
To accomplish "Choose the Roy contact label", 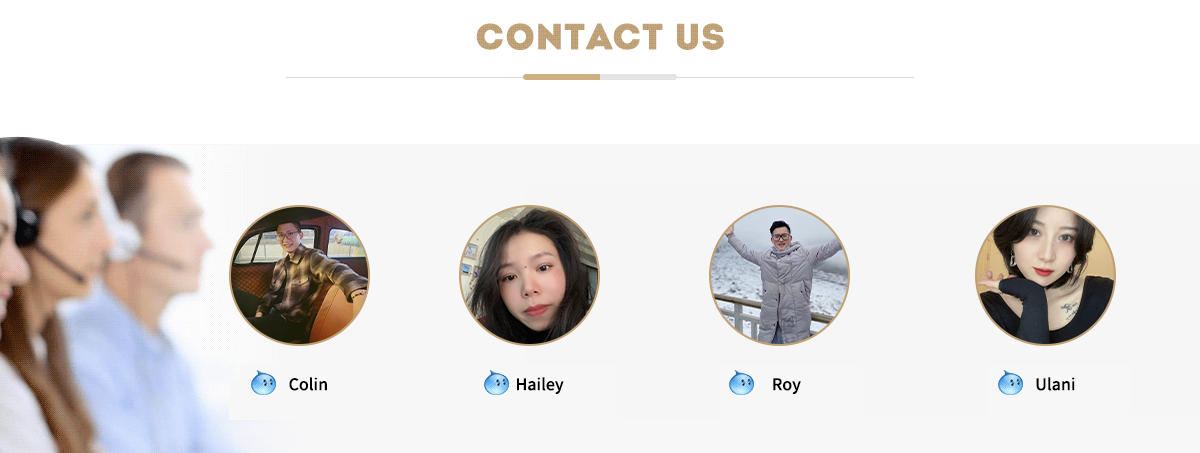I will click(786, 385).
